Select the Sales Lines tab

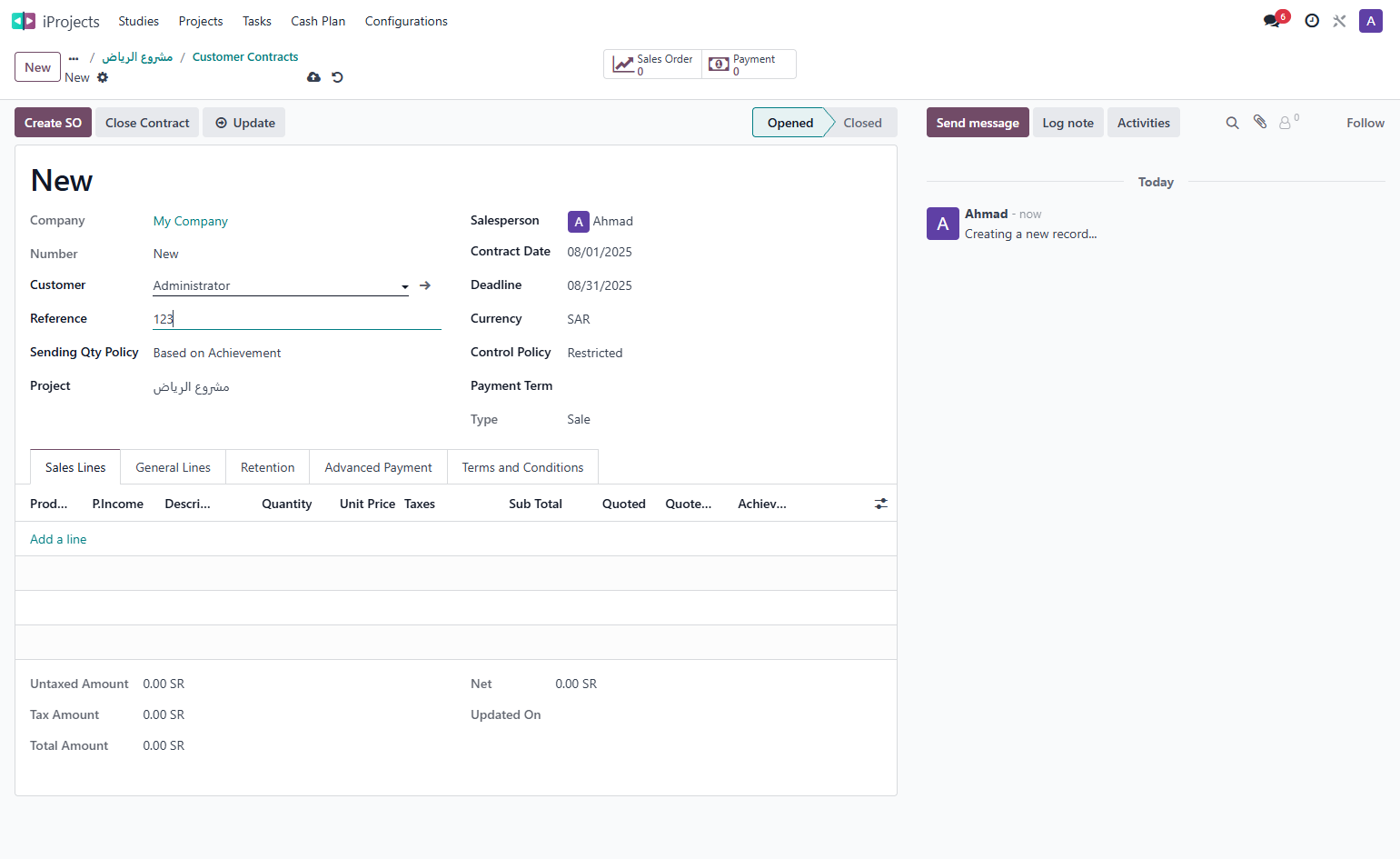click(75, 467)
